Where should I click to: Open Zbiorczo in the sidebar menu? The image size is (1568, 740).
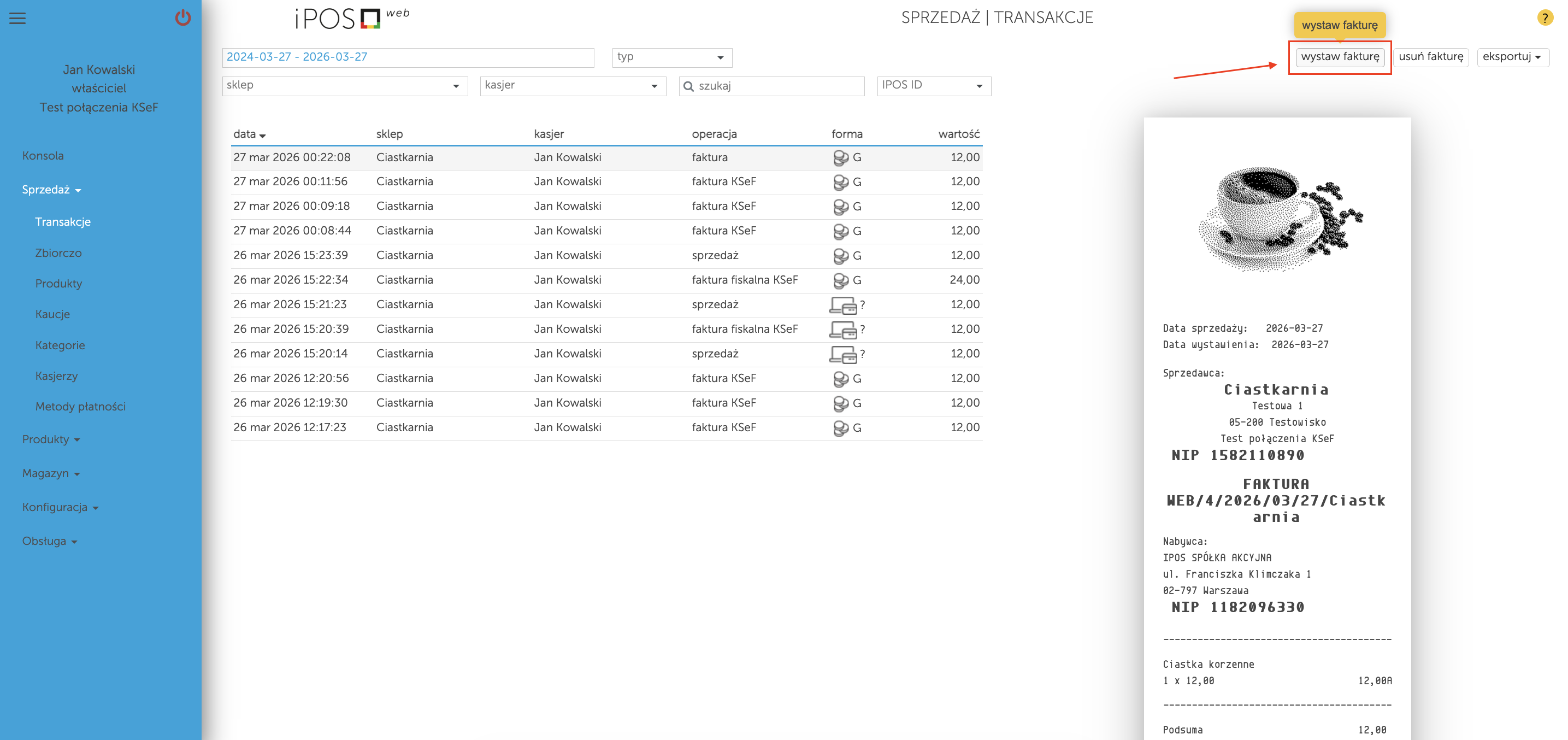coord(58,252)
